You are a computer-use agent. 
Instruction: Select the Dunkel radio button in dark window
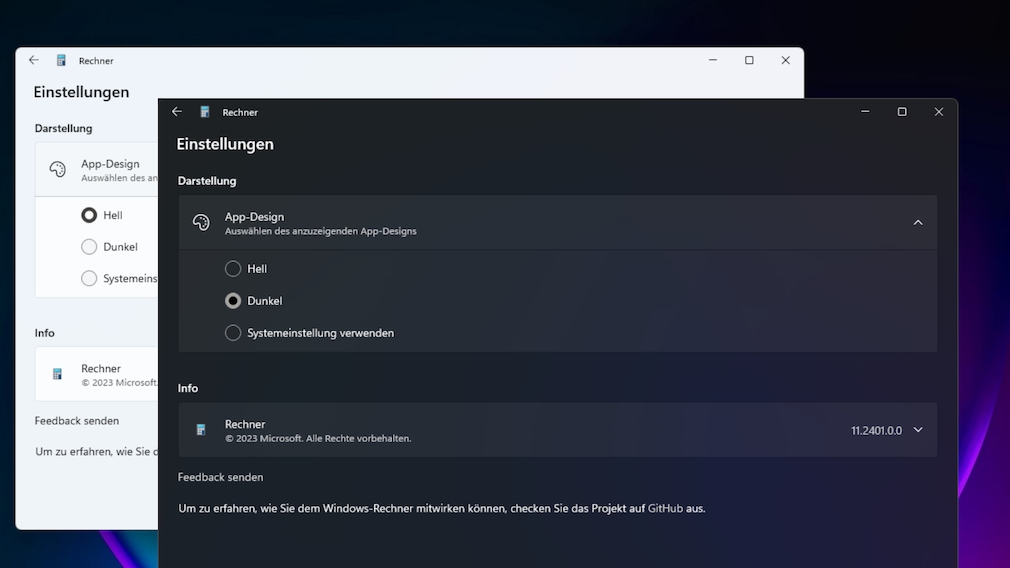(233, 301)
